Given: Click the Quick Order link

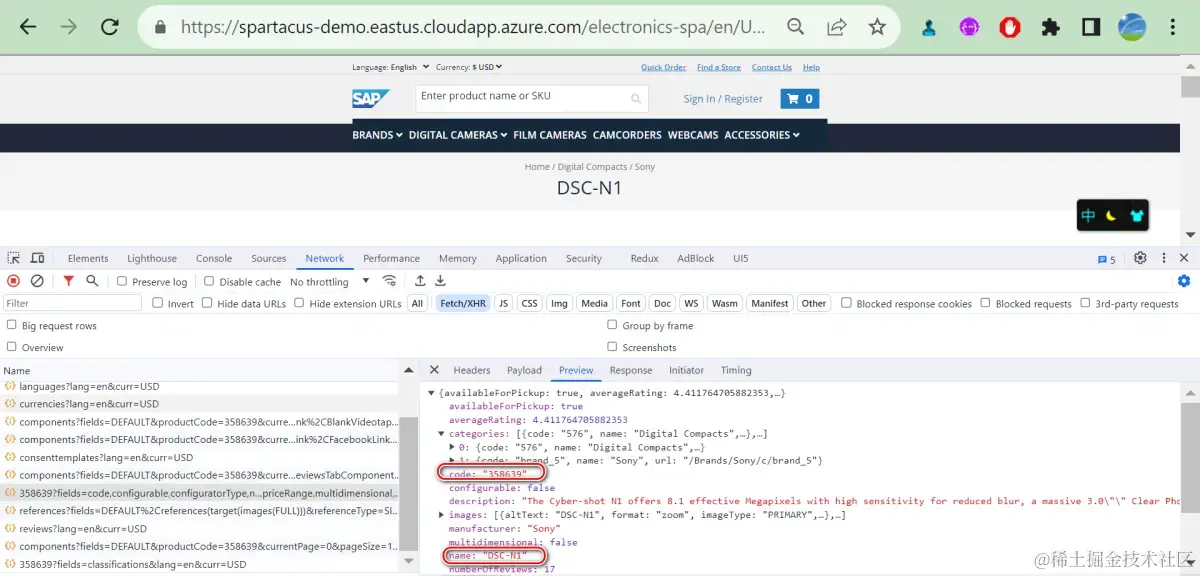Looking at the screenshot, I should click(663, 67).
